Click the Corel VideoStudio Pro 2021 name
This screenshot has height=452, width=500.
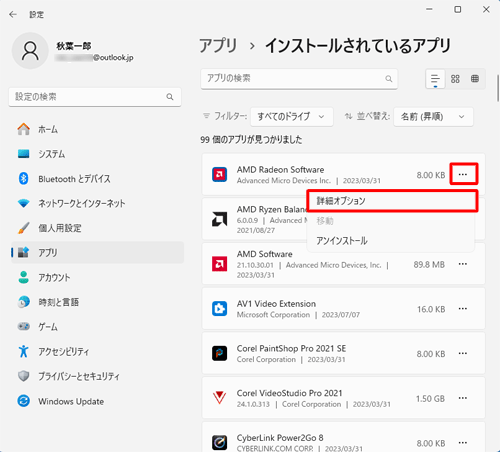point(289,393)
